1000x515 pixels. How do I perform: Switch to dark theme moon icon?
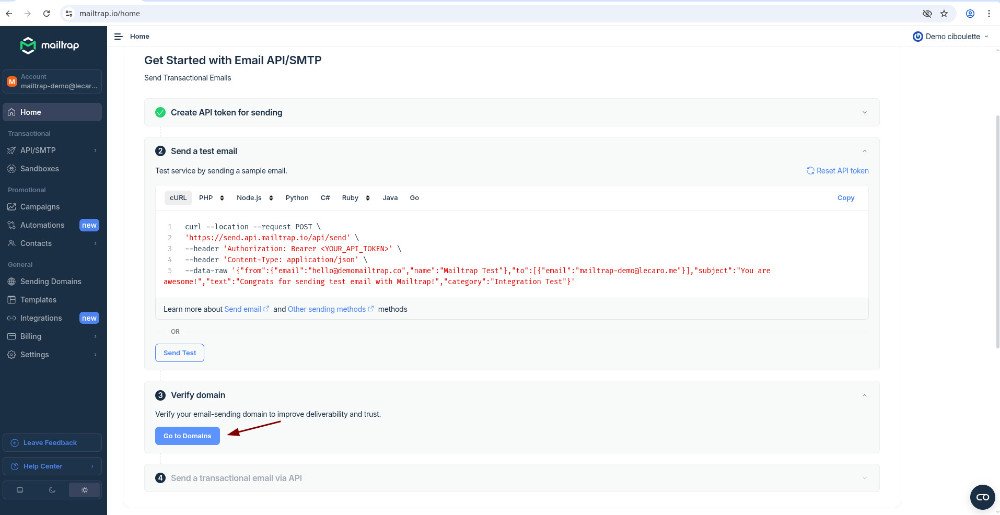click(52, 490)
